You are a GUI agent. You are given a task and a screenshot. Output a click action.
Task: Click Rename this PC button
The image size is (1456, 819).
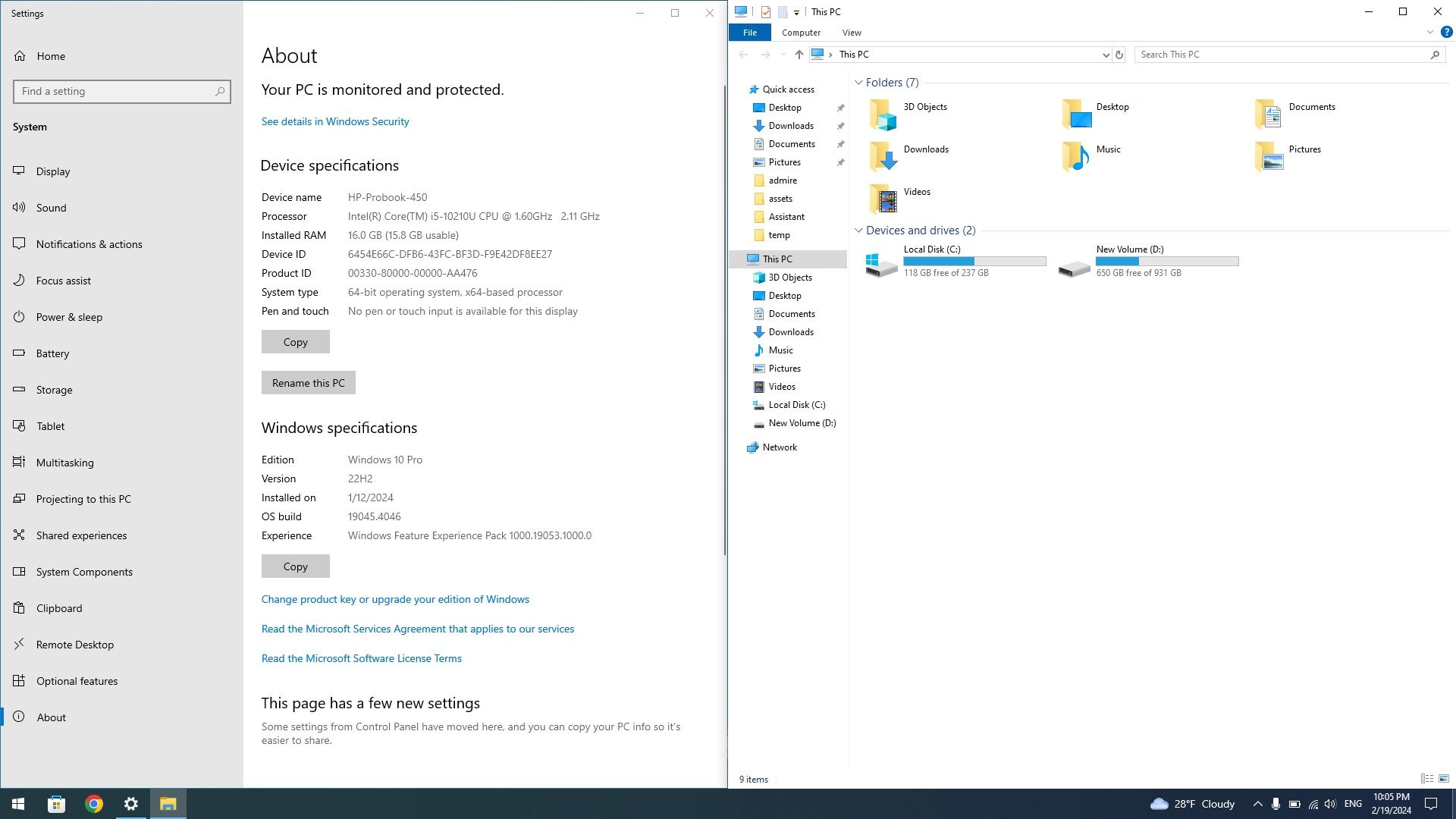(309, 383)
